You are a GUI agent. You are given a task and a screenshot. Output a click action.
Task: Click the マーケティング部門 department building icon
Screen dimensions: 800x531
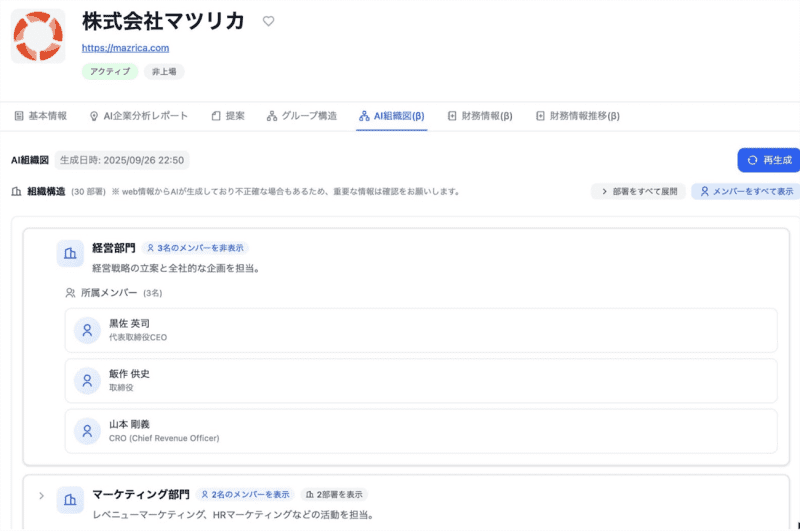[70, 500]
